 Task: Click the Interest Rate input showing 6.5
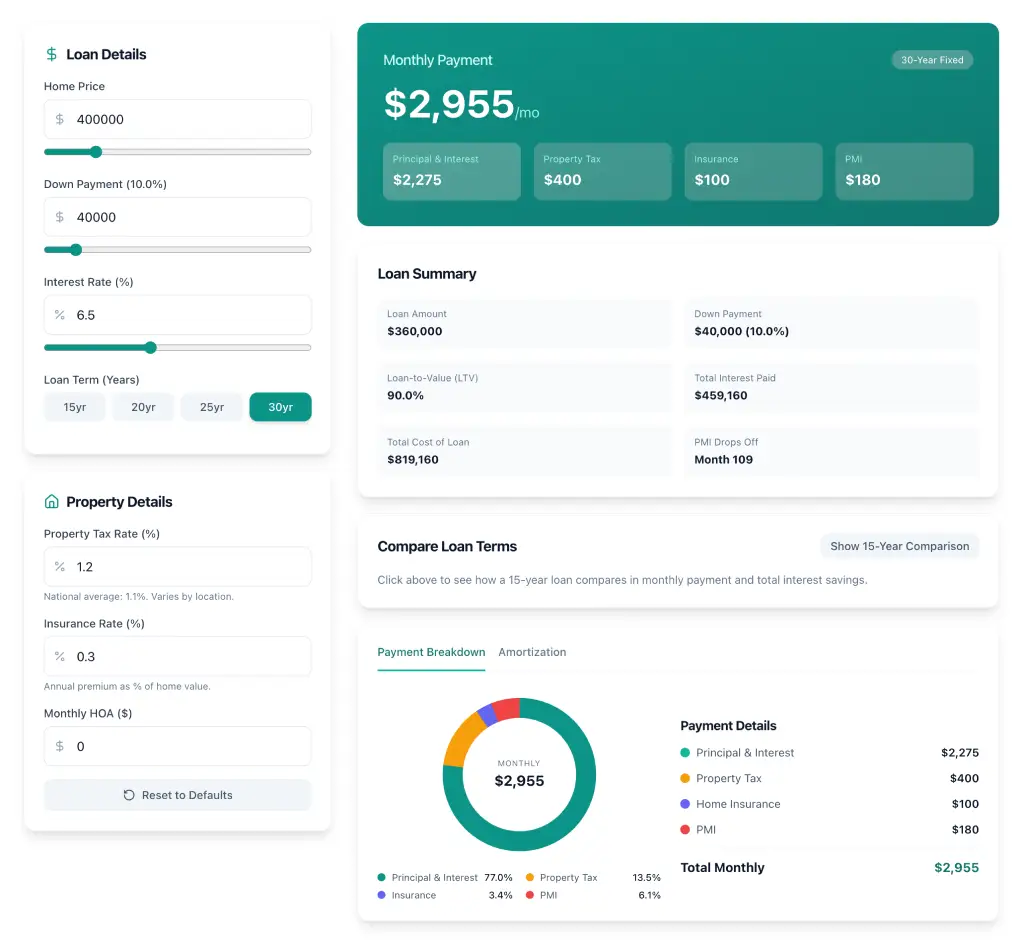click(x=178, y=315)
